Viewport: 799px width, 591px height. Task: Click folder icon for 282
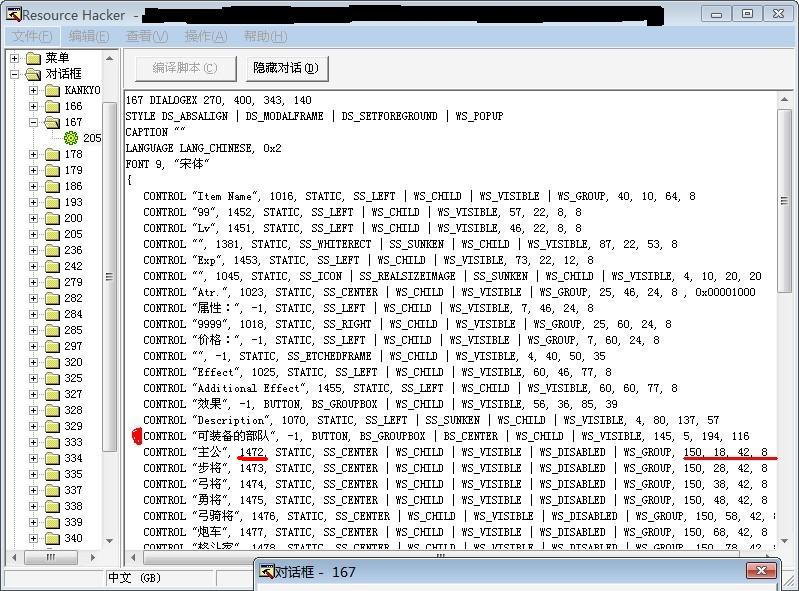tap(52, 298)
